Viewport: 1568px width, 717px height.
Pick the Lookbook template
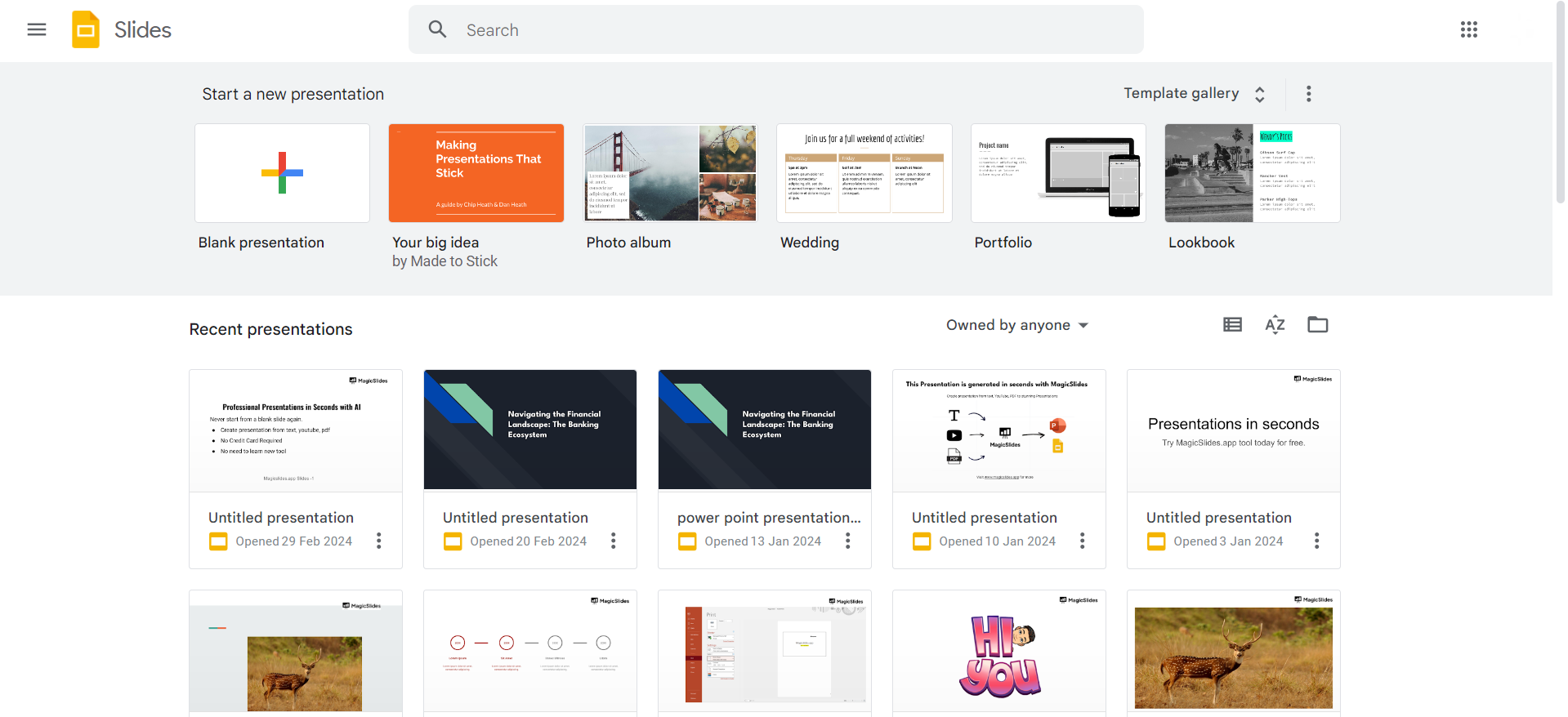(x=1252, y=173)
